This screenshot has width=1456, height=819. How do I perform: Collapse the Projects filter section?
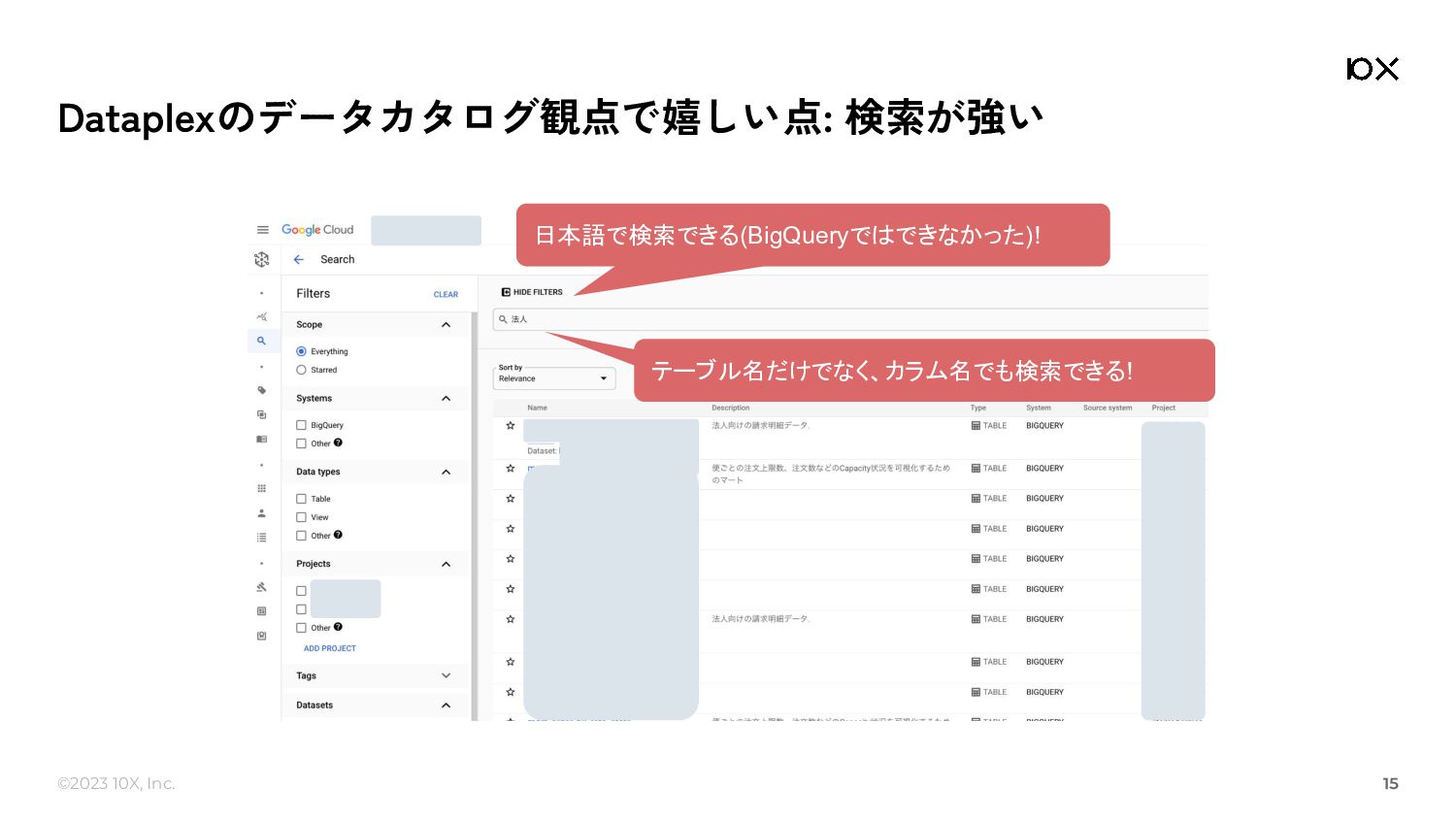point(446,565)
